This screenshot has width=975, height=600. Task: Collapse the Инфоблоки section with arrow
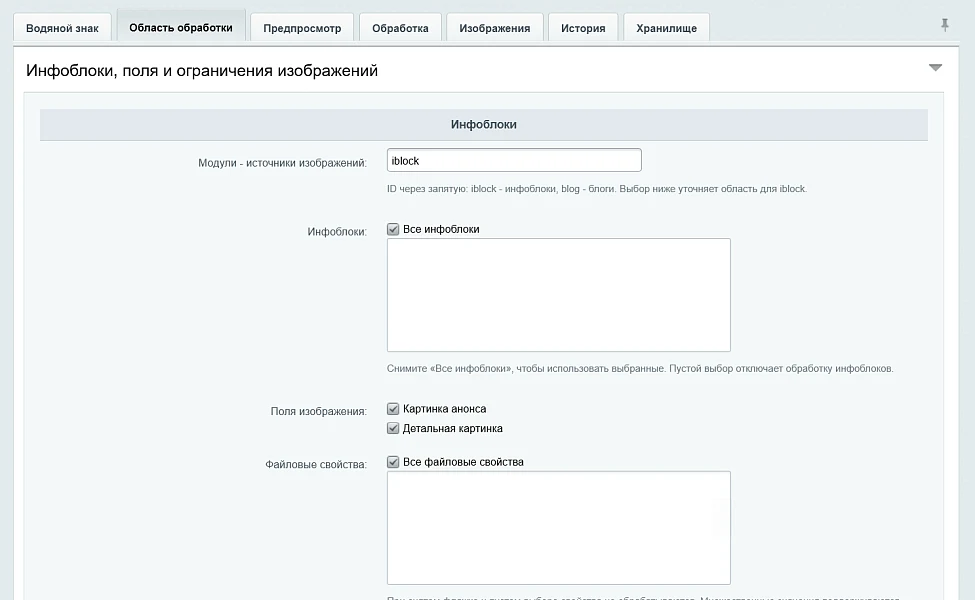click(935, 68)
